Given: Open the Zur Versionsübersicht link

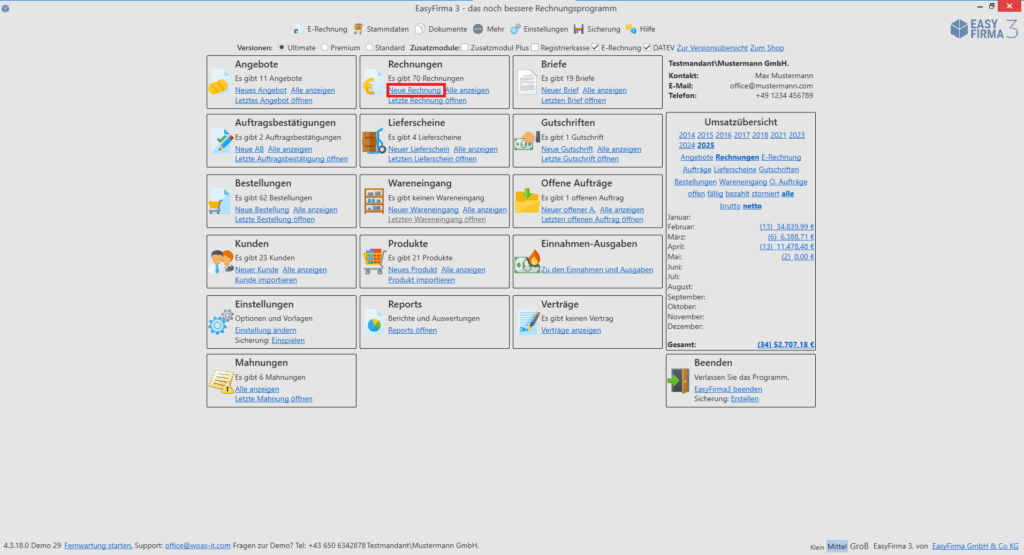Looking at the screenshot, I should click(x=712, y=48).
